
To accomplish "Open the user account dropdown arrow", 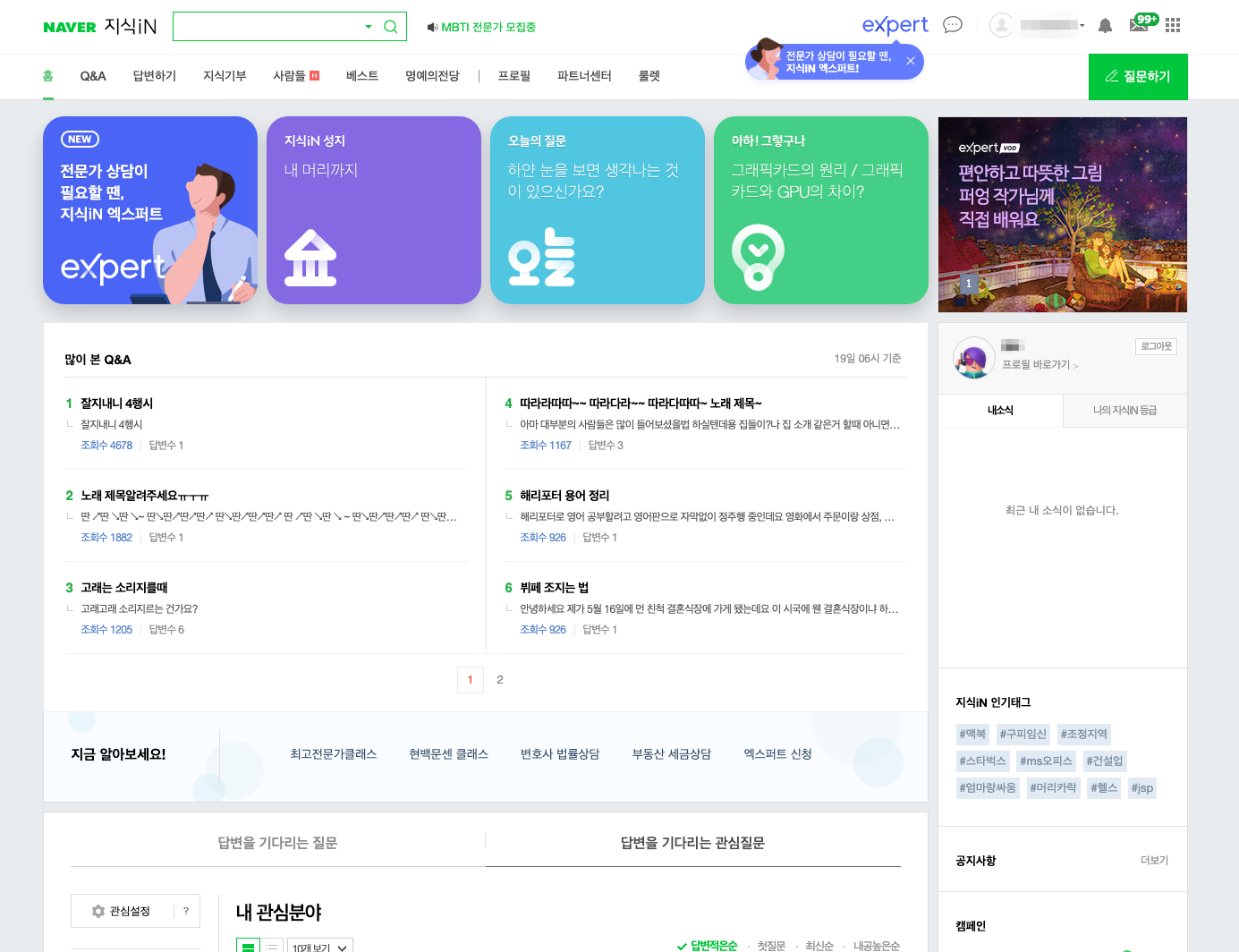I will point(1082,26).
